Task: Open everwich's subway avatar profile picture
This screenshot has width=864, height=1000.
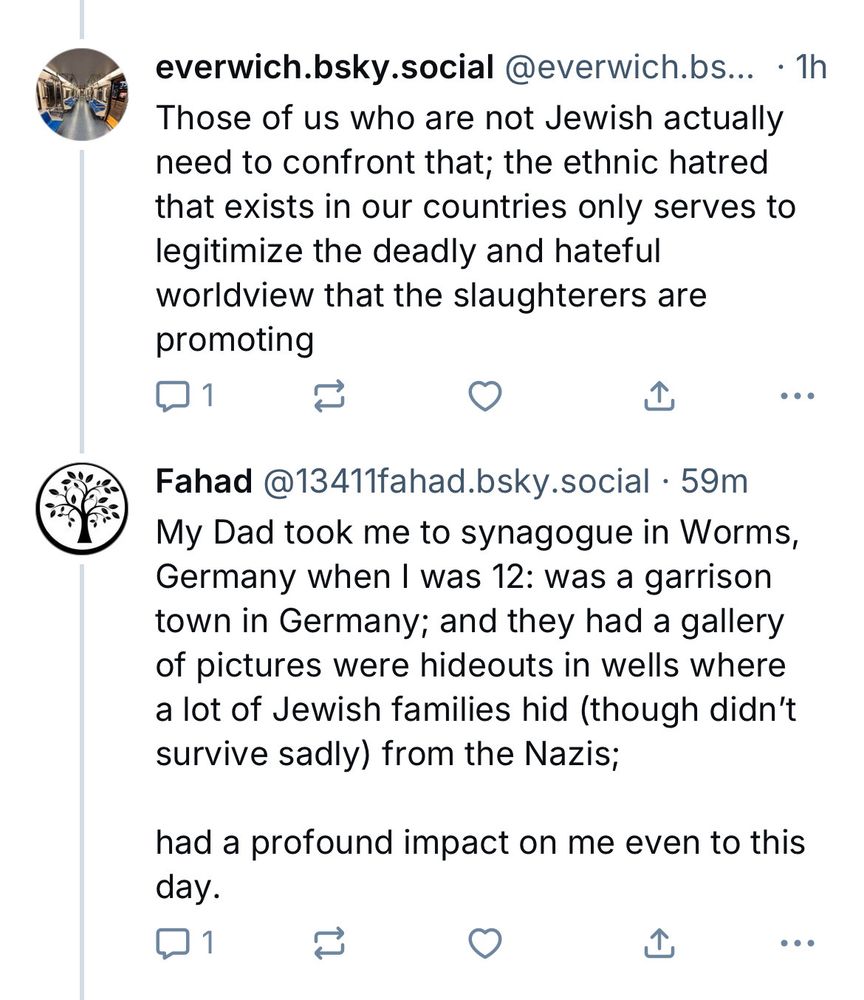Action: [x=83, y=94]
